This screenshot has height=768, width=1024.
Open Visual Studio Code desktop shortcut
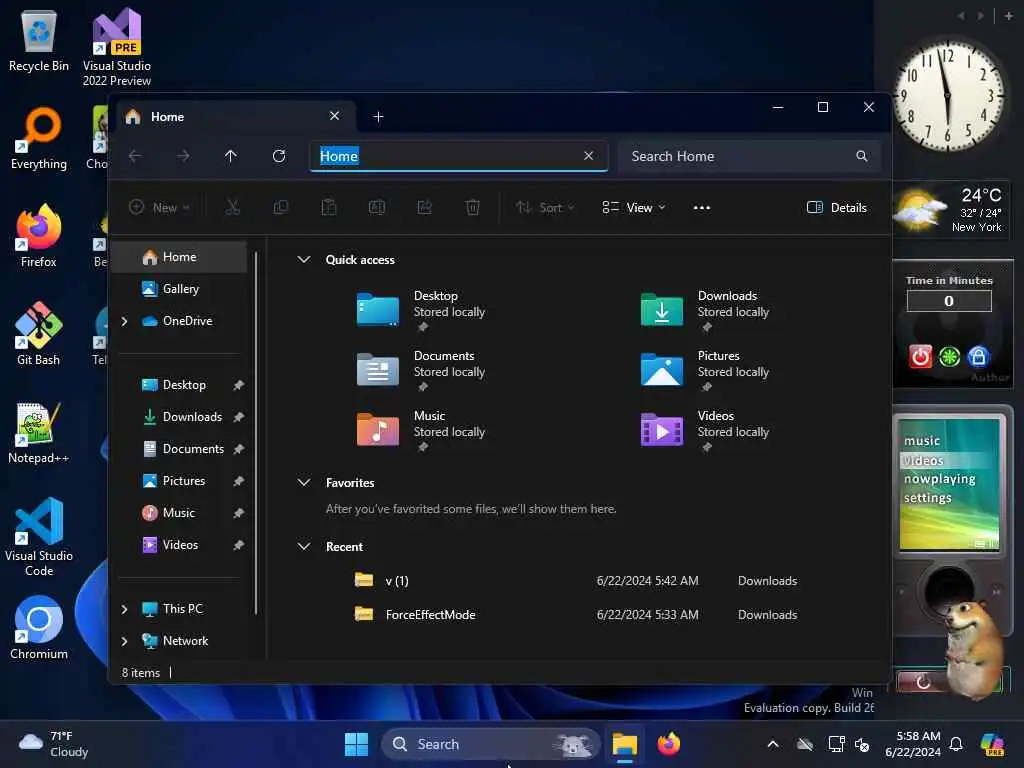pos(39,537)
